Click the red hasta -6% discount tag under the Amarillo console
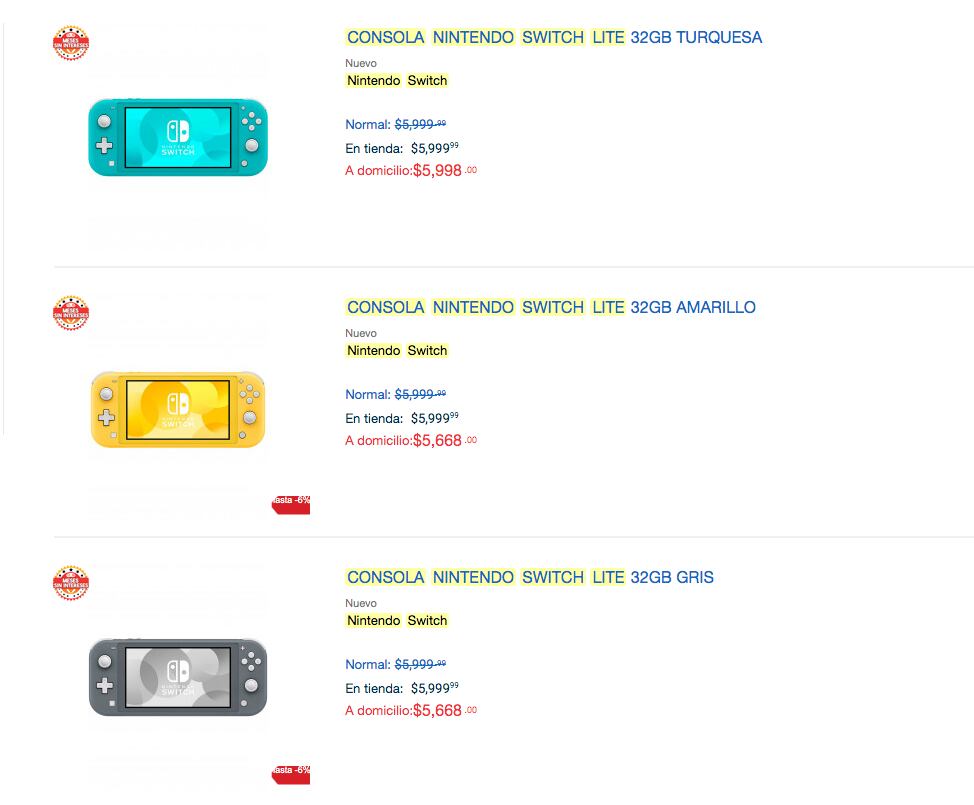 pyautogui.click(x=291, y=503)
